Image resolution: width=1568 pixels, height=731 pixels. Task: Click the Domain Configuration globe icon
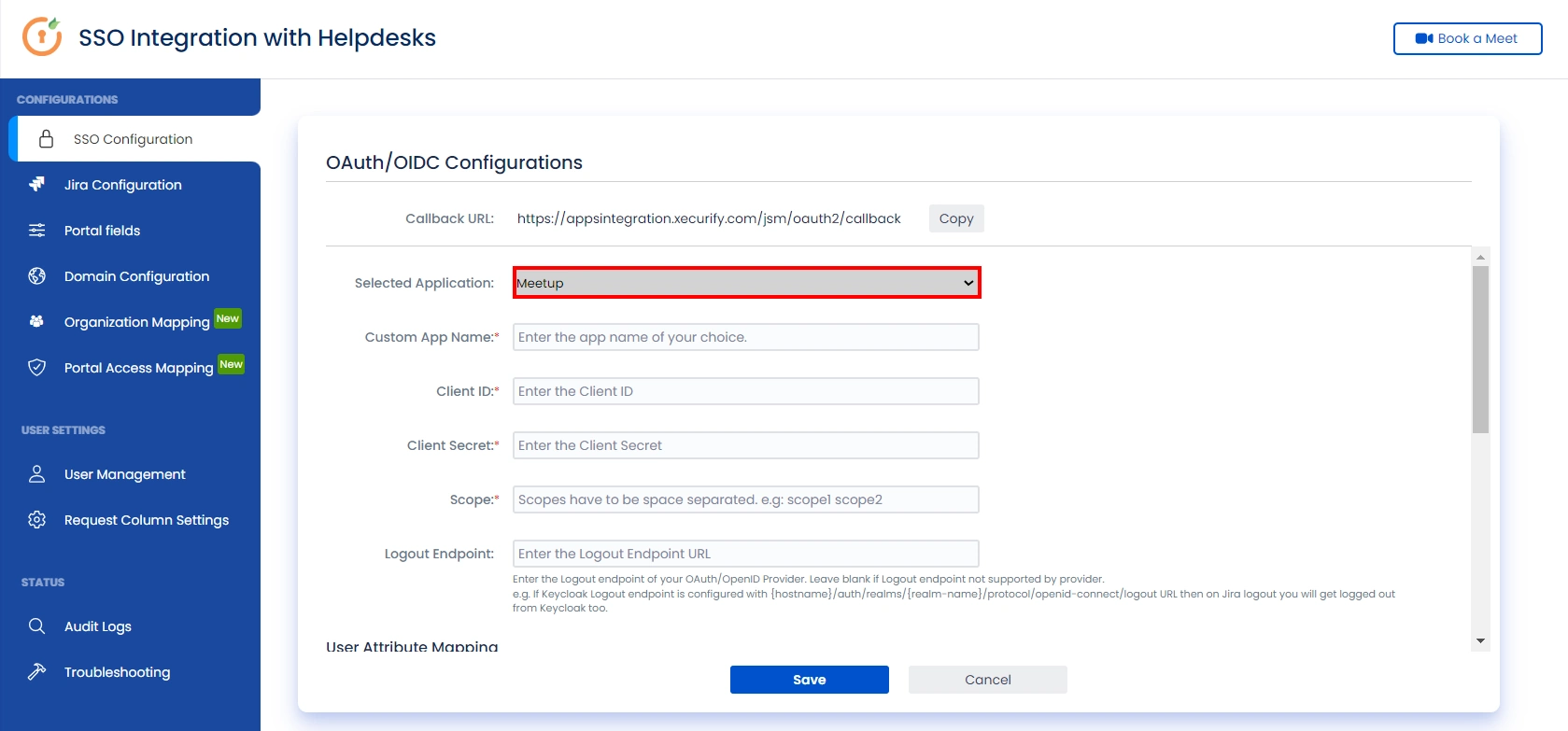tap(37, 276)
